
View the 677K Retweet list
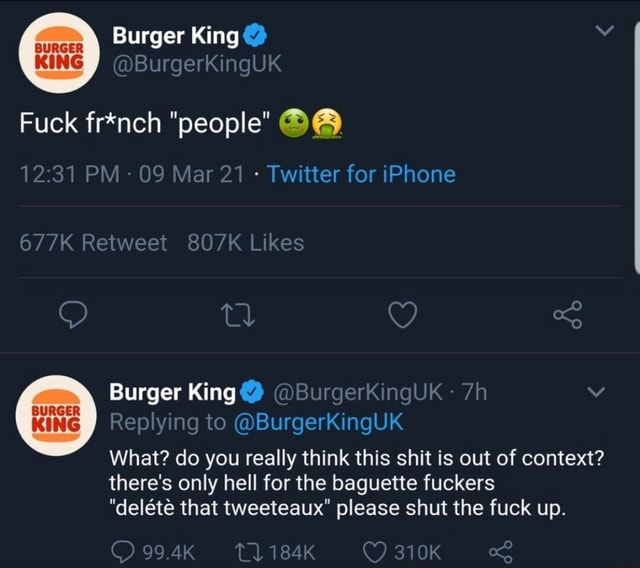click(93, 242)
